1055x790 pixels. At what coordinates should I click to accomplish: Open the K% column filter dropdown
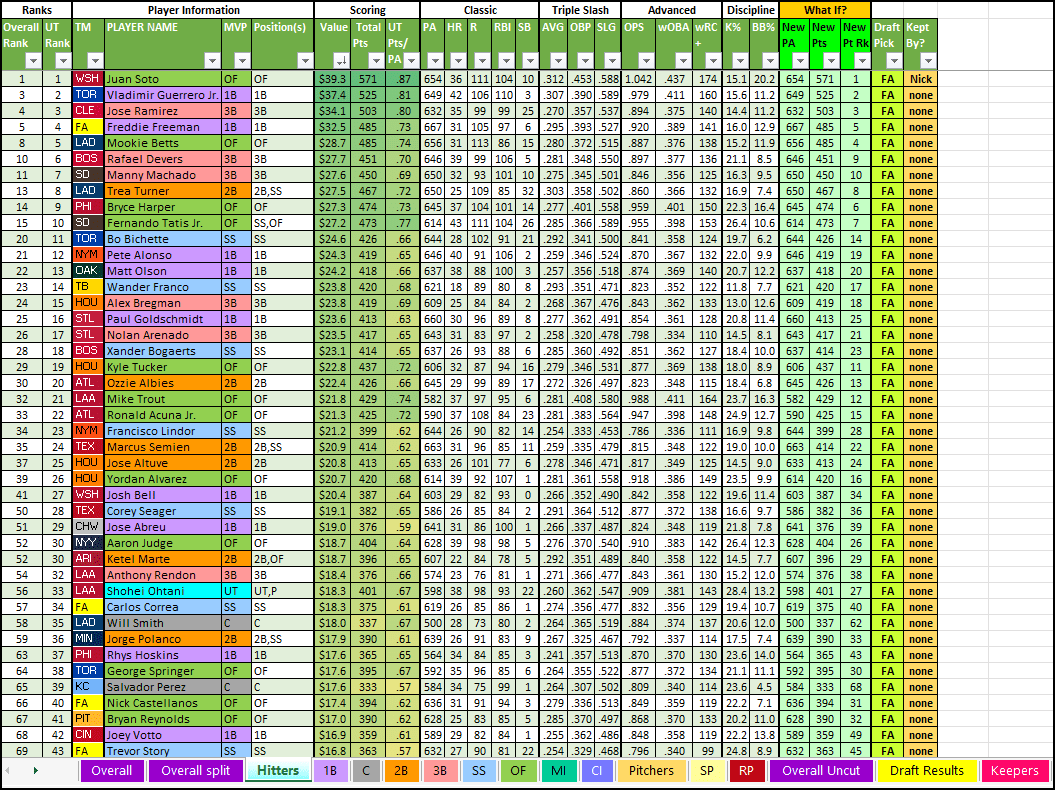(x=740, y=61)
